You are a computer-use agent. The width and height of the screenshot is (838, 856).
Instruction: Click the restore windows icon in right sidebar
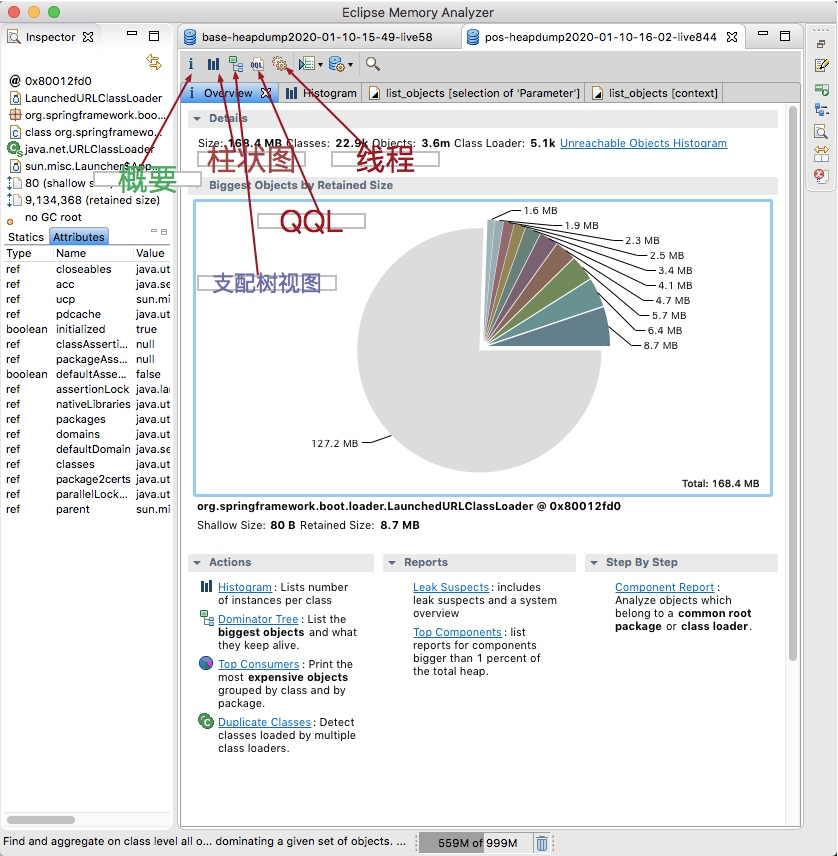tap(821, 44)
